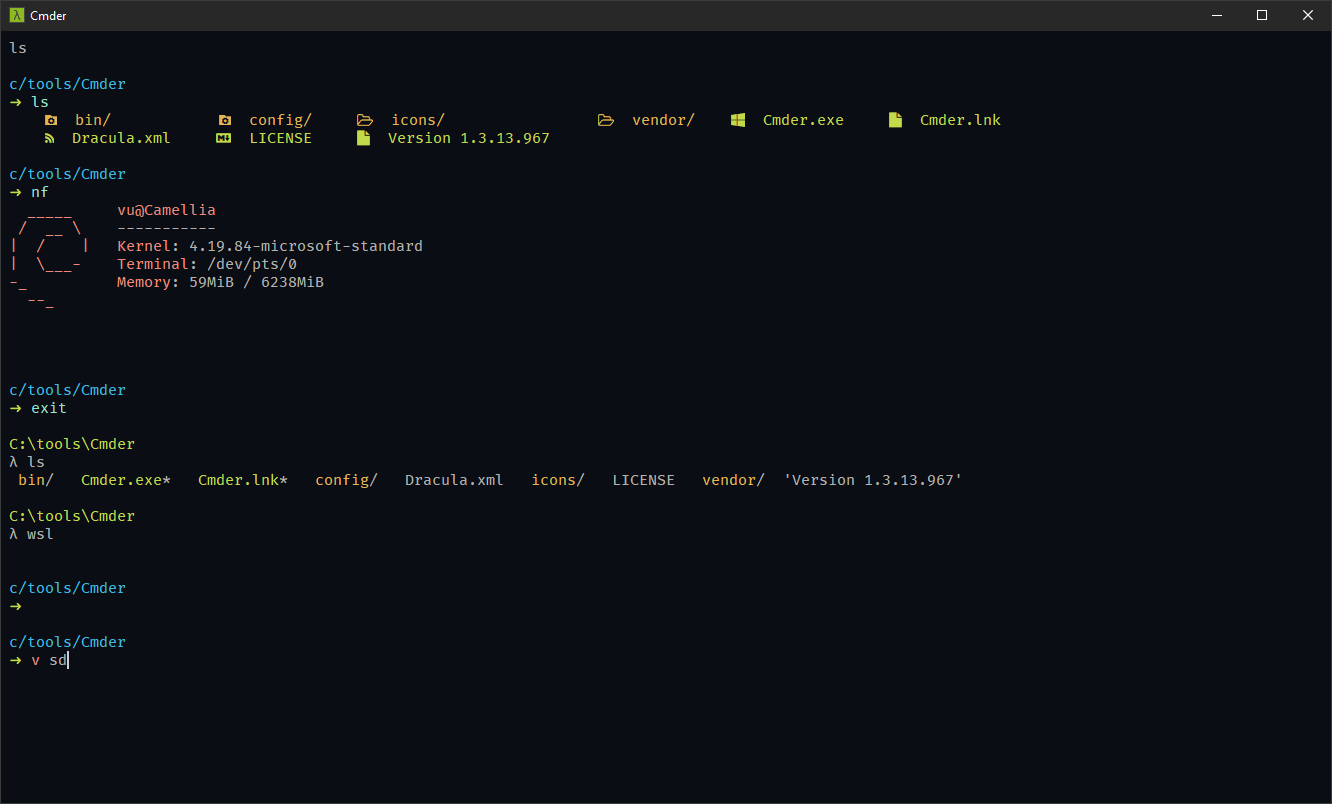Click 'vendor/' in the plain ls output
The height and width of the screenshot is (804, 1332).
click(x=733, y=480)
